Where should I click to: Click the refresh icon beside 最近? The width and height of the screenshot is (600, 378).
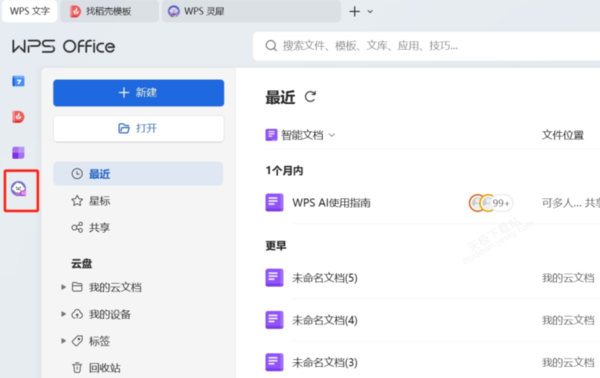click(x=310, y=97)
